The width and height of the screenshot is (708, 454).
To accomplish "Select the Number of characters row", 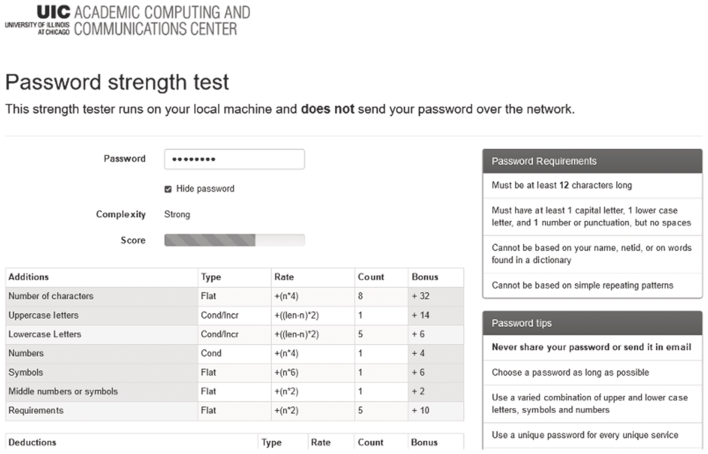I will pyautogui.click(x=234, y=296).
